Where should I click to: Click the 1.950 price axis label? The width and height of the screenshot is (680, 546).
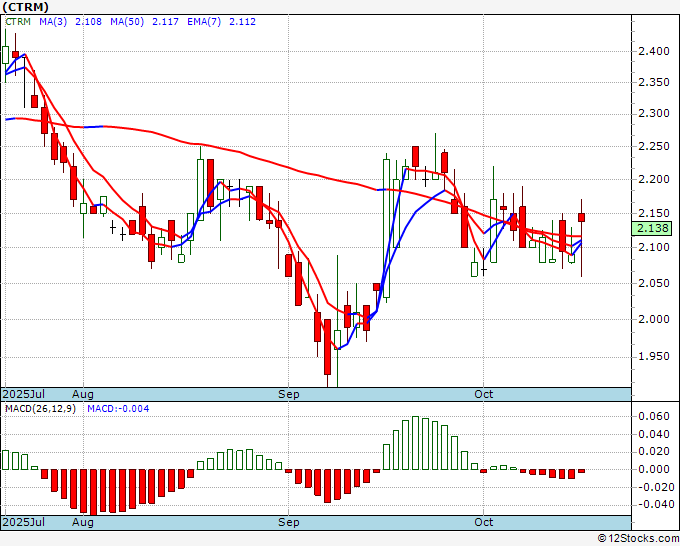point(654,356)
